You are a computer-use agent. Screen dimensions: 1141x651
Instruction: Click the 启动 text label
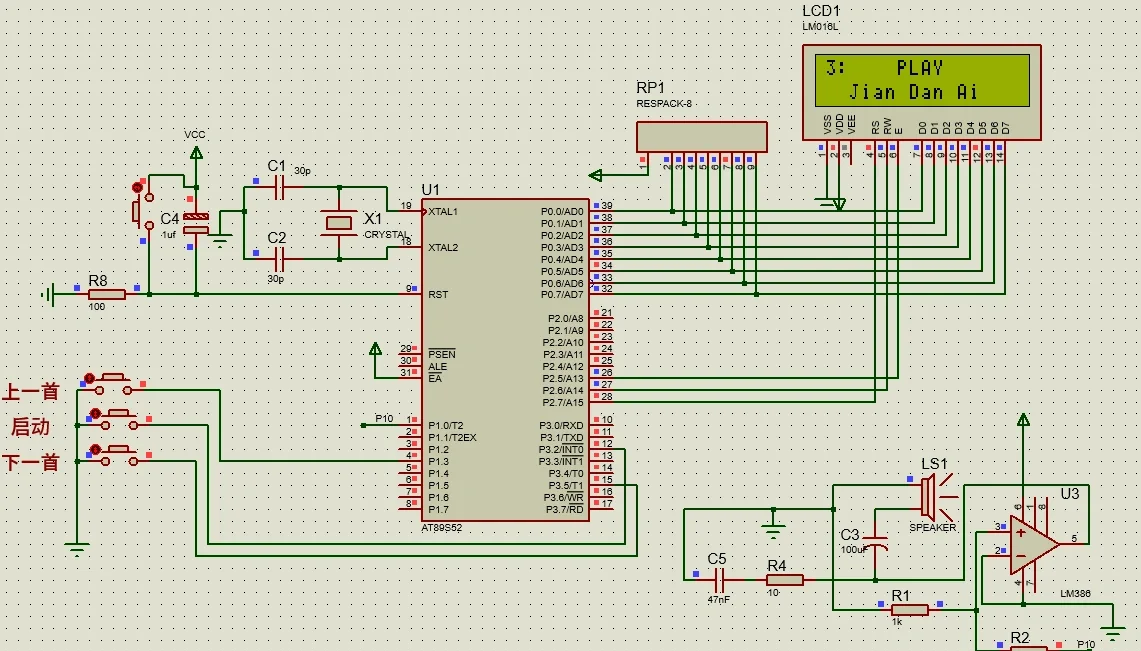31,427
